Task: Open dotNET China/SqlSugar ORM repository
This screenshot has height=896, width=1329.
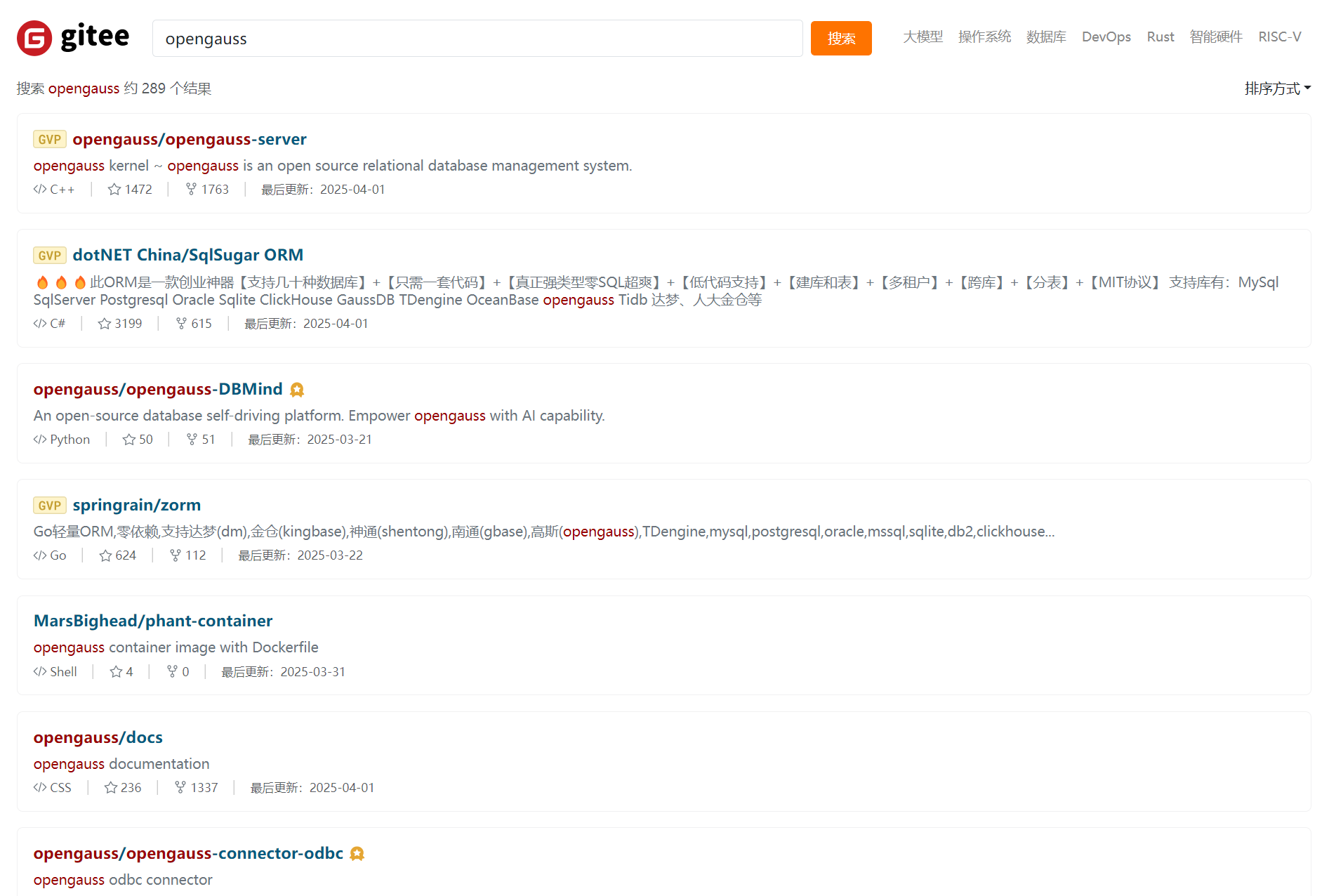Action: coord(188,255)
